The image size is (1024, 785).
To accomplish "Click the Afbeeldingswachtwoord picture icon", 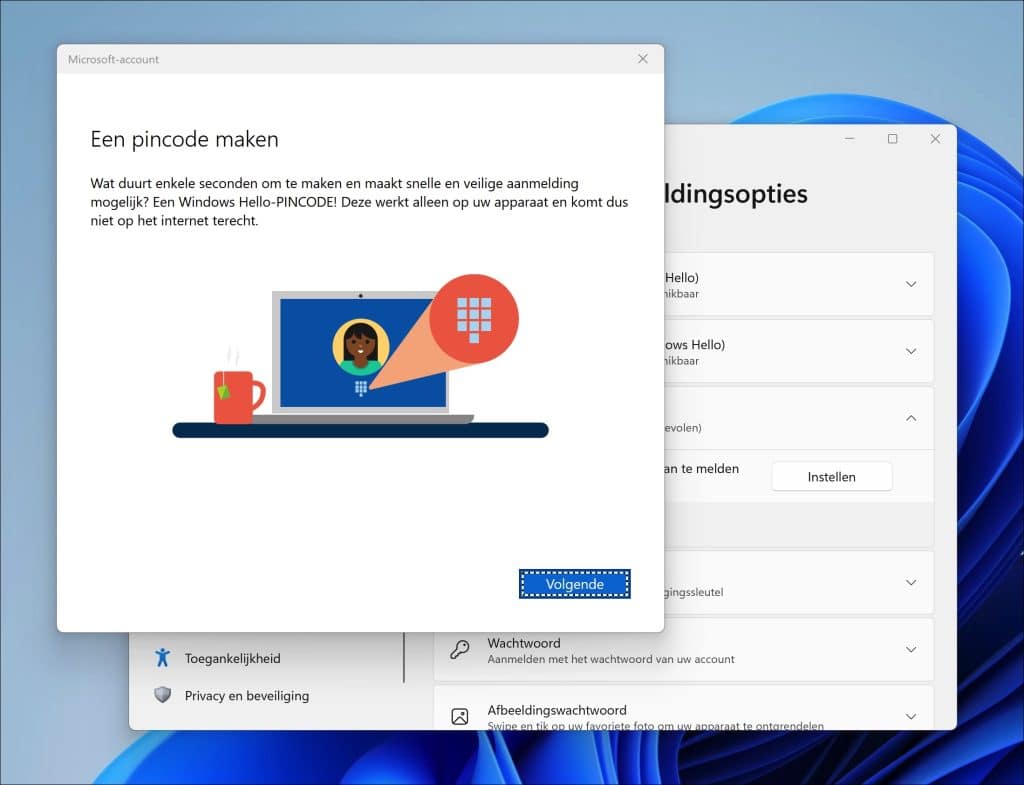I will coord(460,716).
